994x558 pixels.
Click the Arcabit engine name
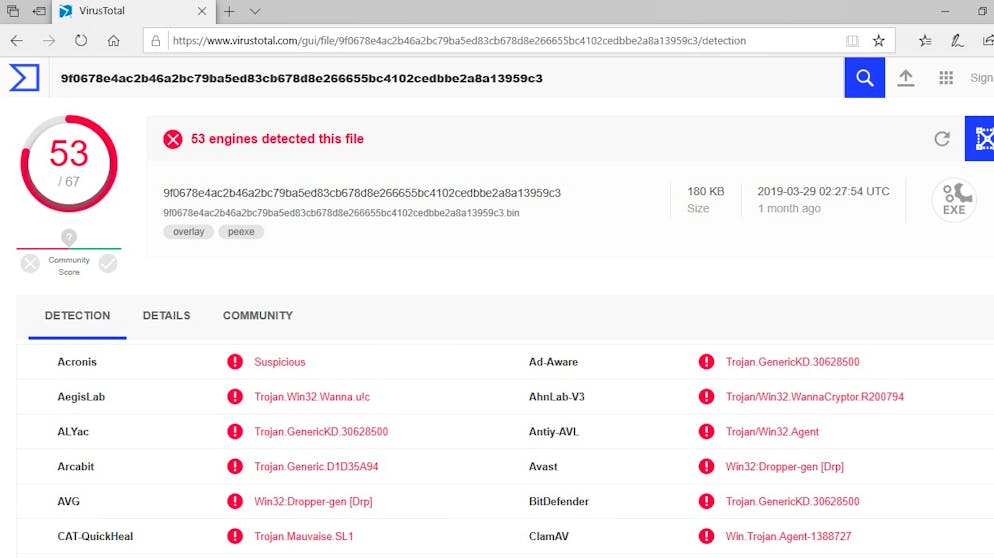click(x=75, y=467)
